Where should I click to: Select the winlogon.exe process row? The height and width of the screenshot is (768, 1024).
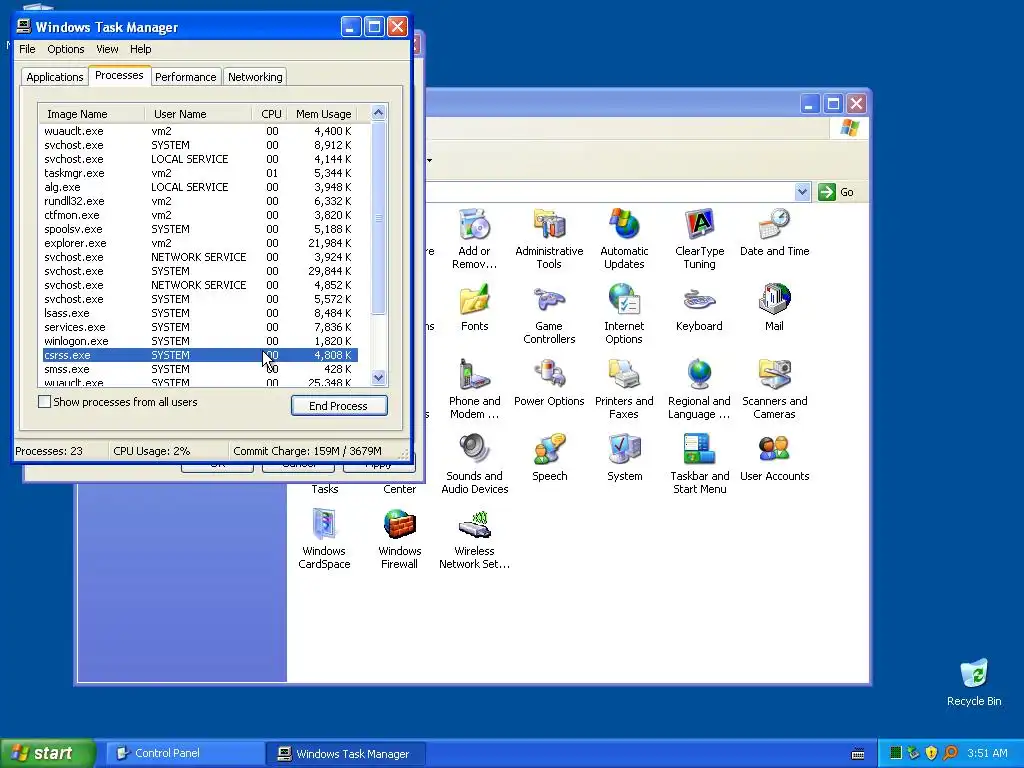(x=200, y=341)
